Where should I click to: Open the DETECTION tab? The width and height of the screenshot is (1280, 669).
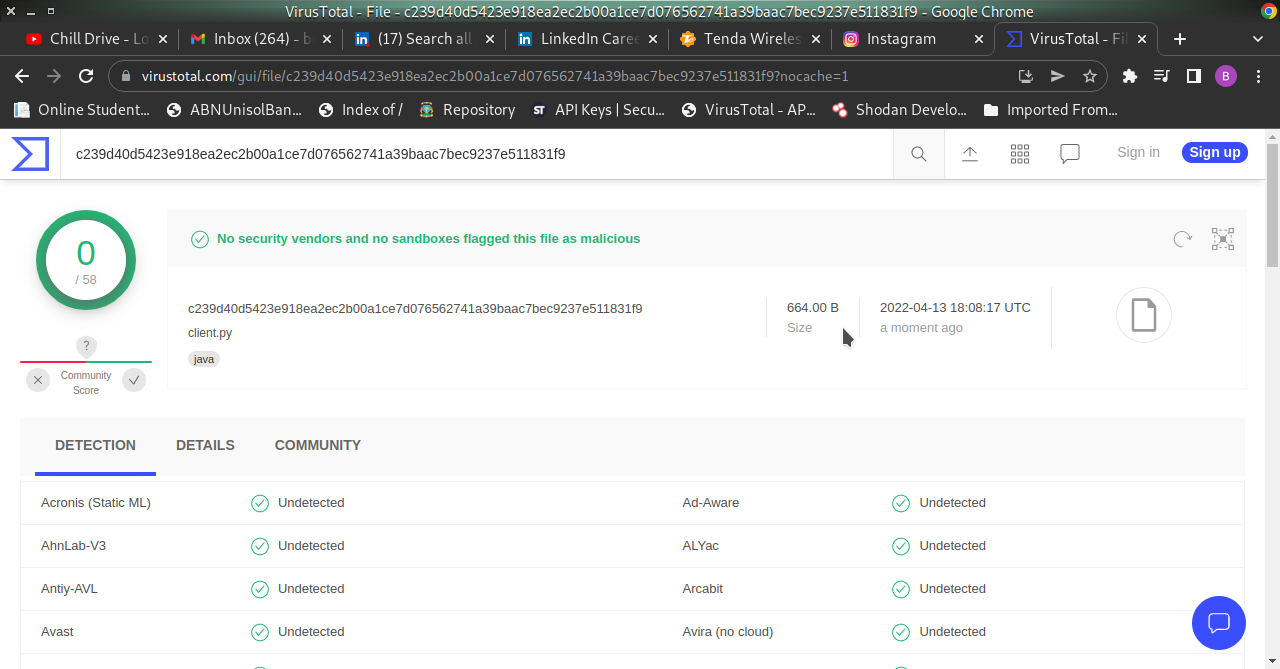point(95,446)
